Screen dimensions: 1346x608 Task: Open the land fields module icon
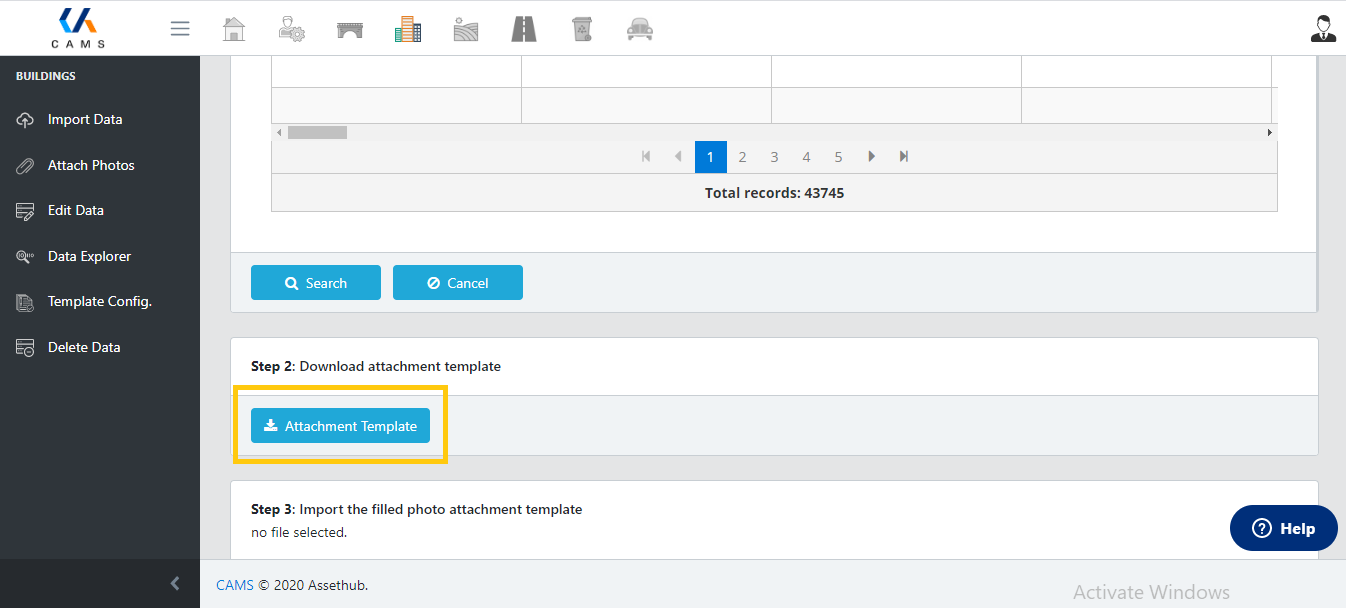pyautogui.click(x=466, y=29)
